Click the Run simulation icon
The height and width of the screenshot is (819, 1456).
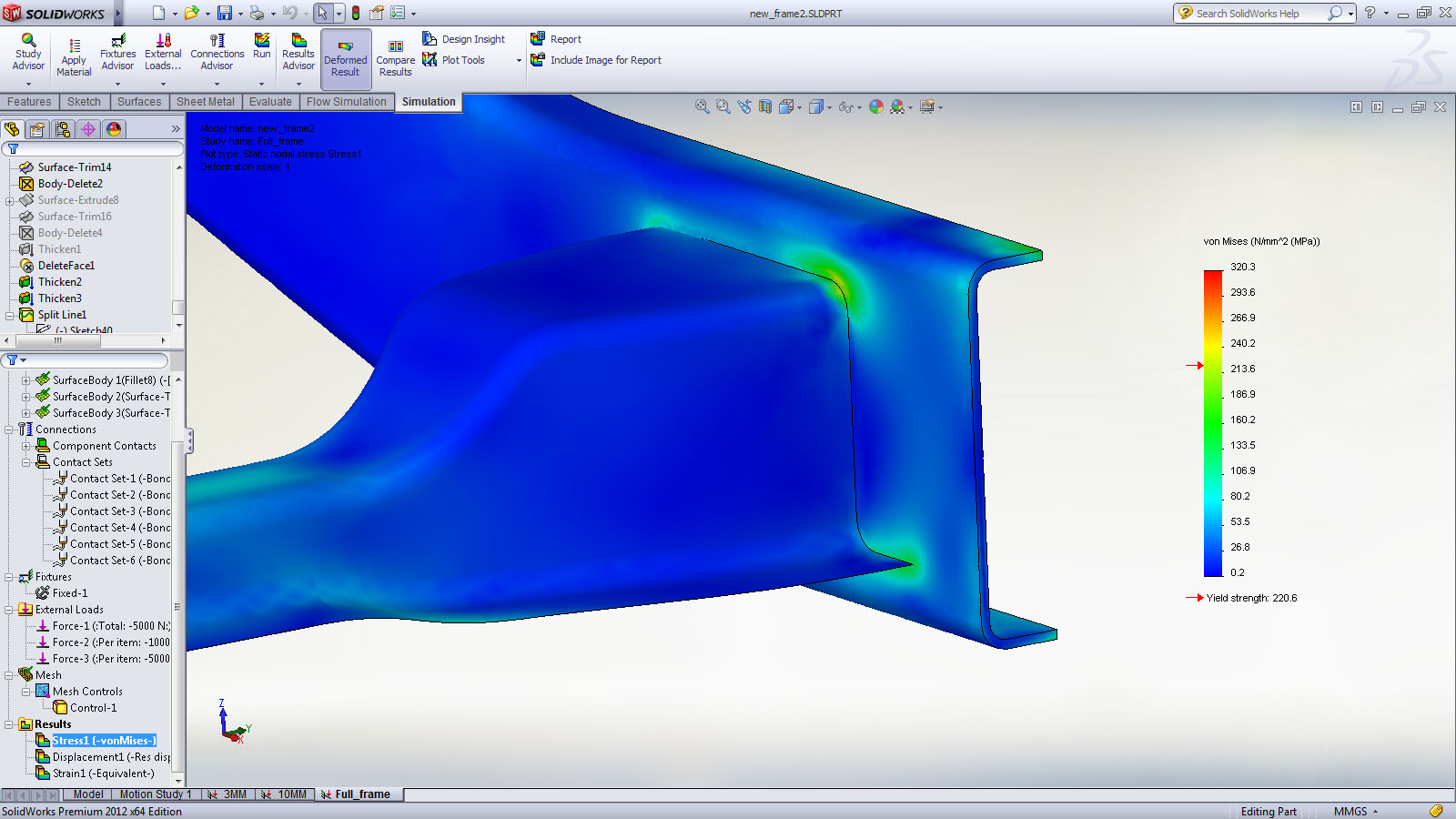pos(262,47)
